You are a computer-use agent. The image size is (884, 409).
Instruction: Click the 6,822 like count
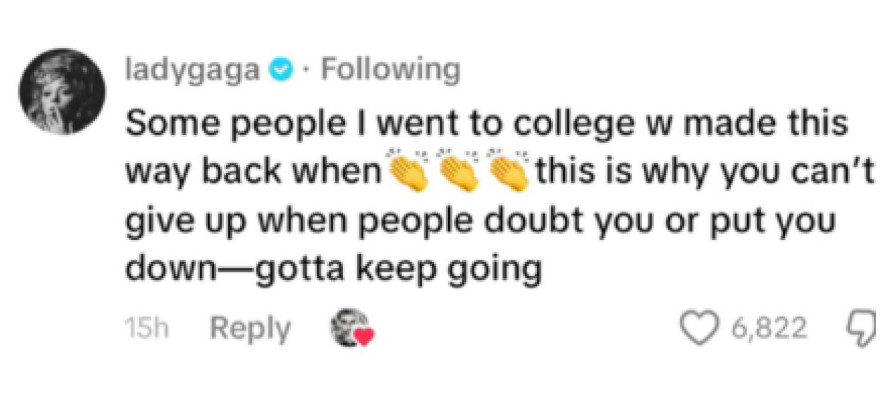pos(769,328)
